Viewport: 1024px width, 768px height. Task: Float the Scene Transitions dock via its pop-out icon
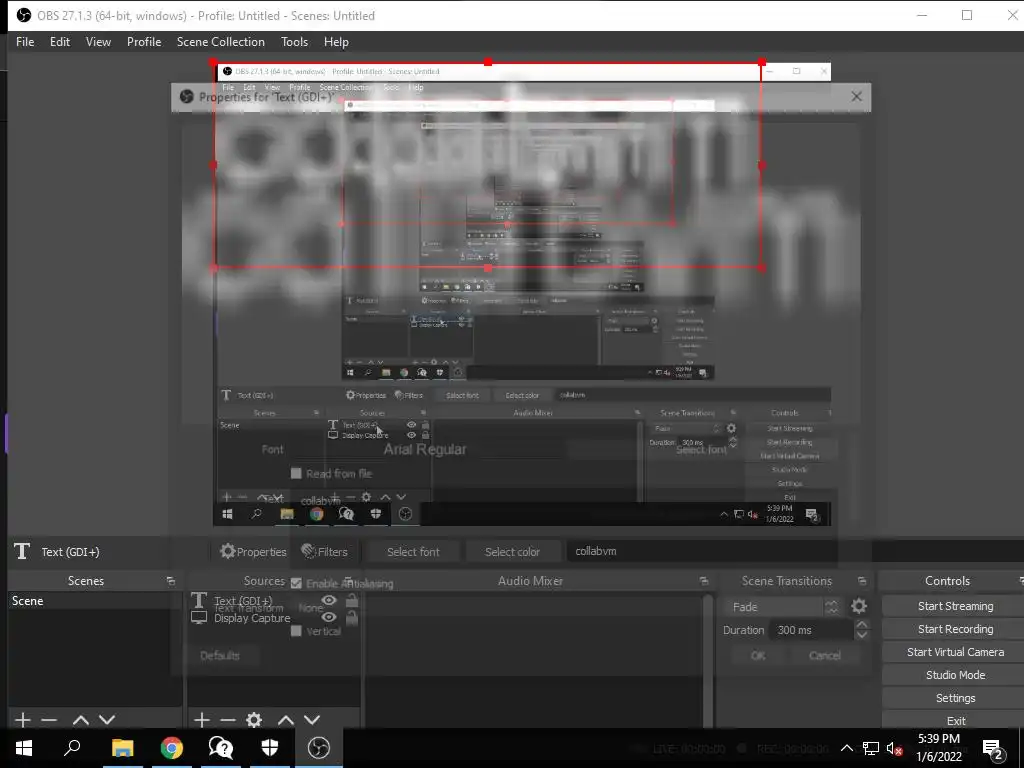(861, 581)
